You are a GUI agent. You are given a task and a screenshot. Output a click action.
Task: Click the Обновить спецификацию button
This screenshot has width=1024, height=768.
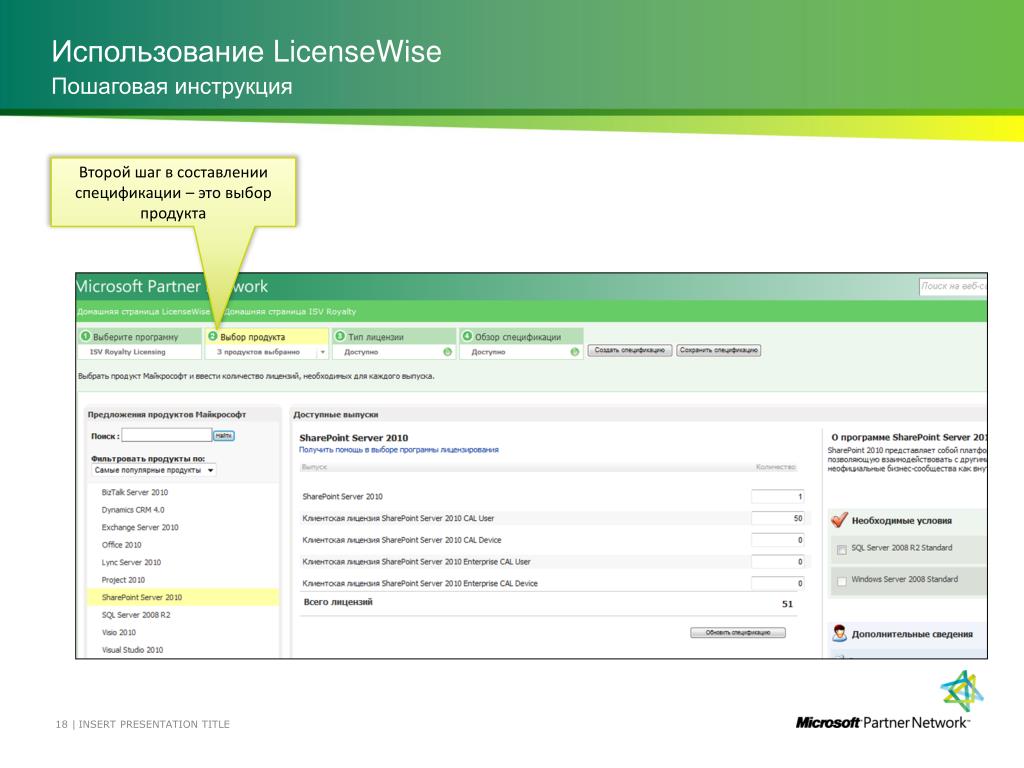738,632
